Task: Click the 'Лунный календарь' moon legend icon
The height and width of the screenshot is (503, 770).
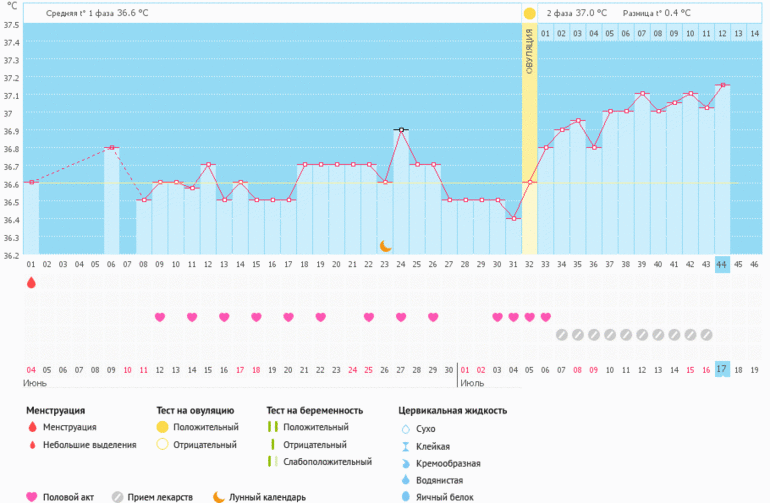Action: 218,496
